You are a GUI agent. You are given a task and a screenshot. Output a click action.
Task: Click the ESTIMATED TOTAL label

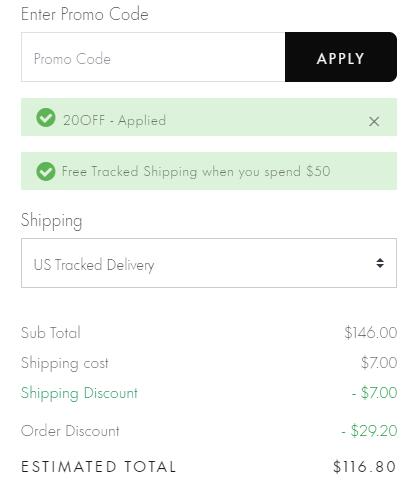click(x=98, y=467)
